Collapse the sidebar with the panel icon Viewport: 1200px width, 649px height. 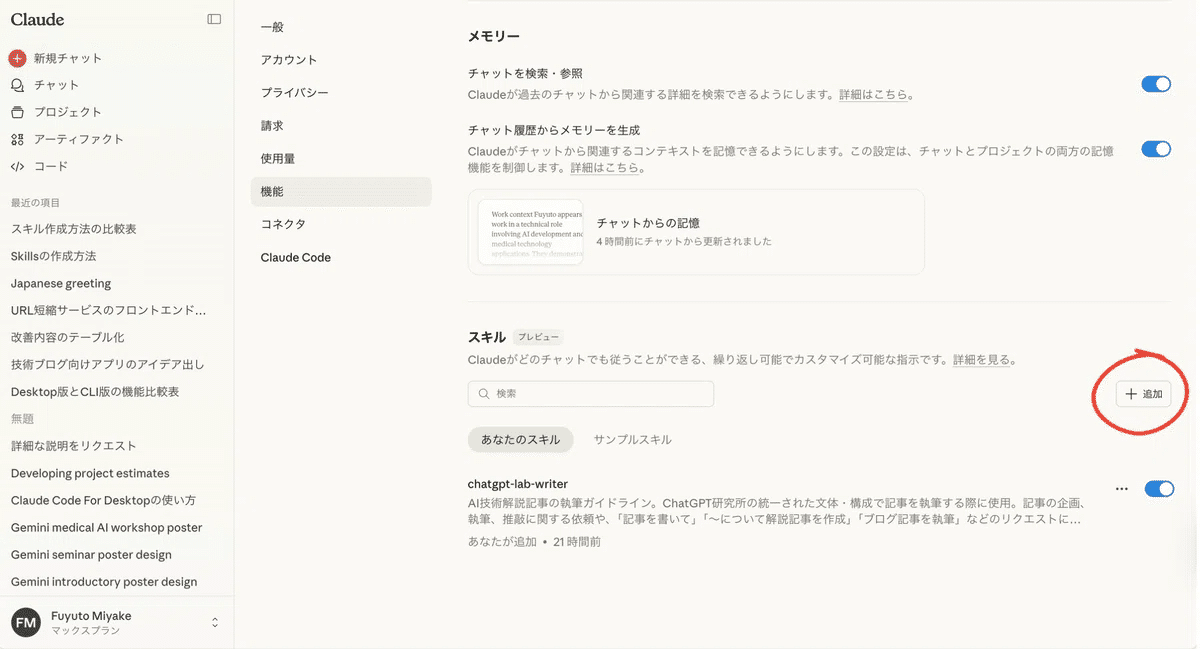(x=214, y=19)
